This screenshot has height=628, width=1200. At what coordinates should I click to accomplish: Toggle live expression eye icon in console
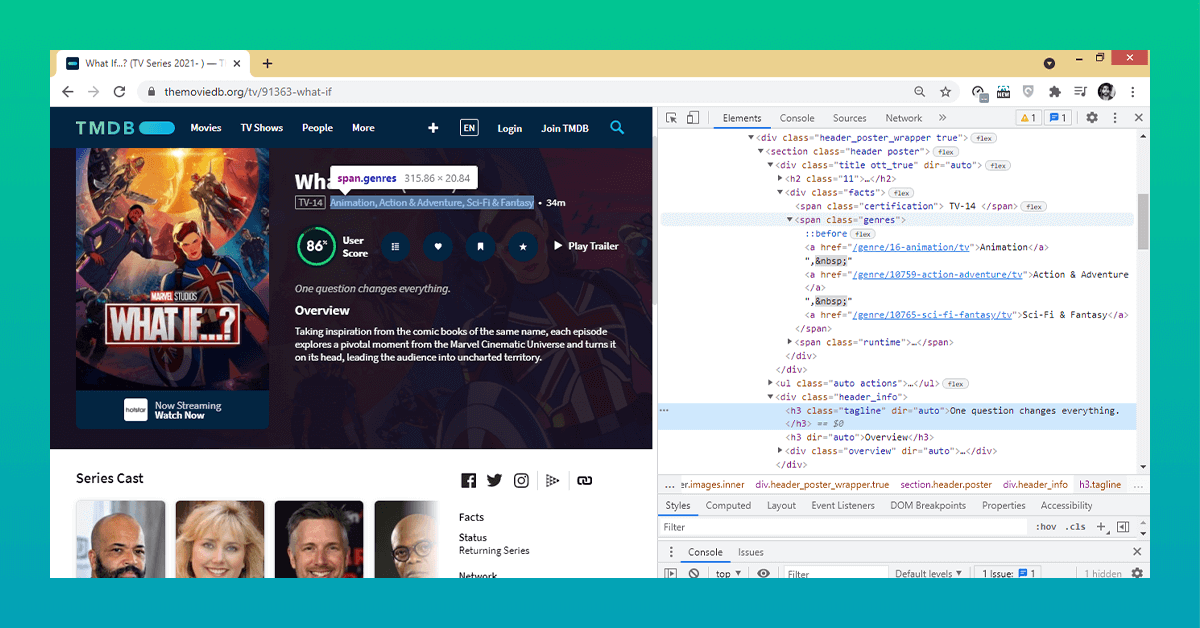(x=763, y=574)
